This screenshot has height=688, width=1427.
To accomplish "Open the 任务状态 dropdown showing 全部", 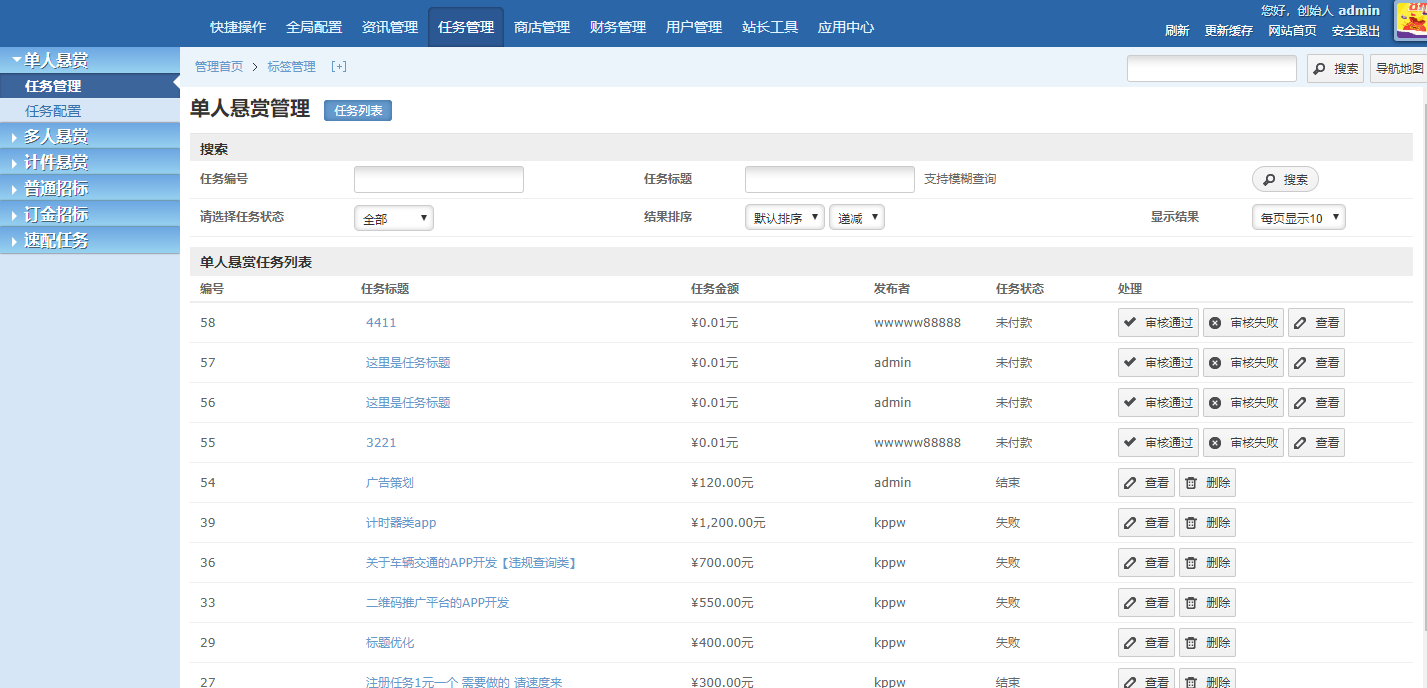I will click(x=393, y=217).
